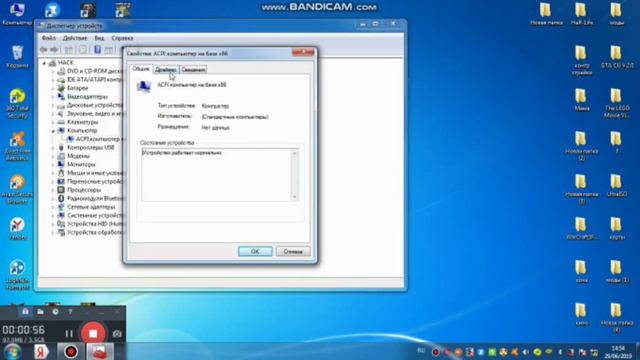Open the Вид menu in Device Manager

[x=99, y=38]
